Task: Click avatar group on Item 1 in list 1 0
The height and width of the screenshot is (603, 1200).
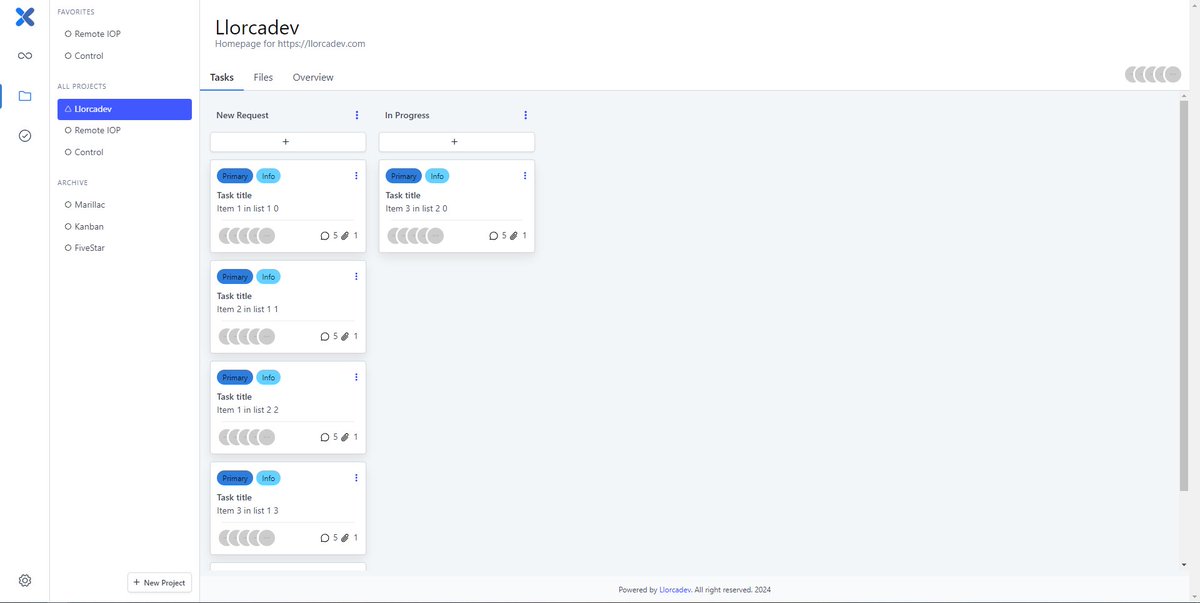Action: (x=247, y=236)
